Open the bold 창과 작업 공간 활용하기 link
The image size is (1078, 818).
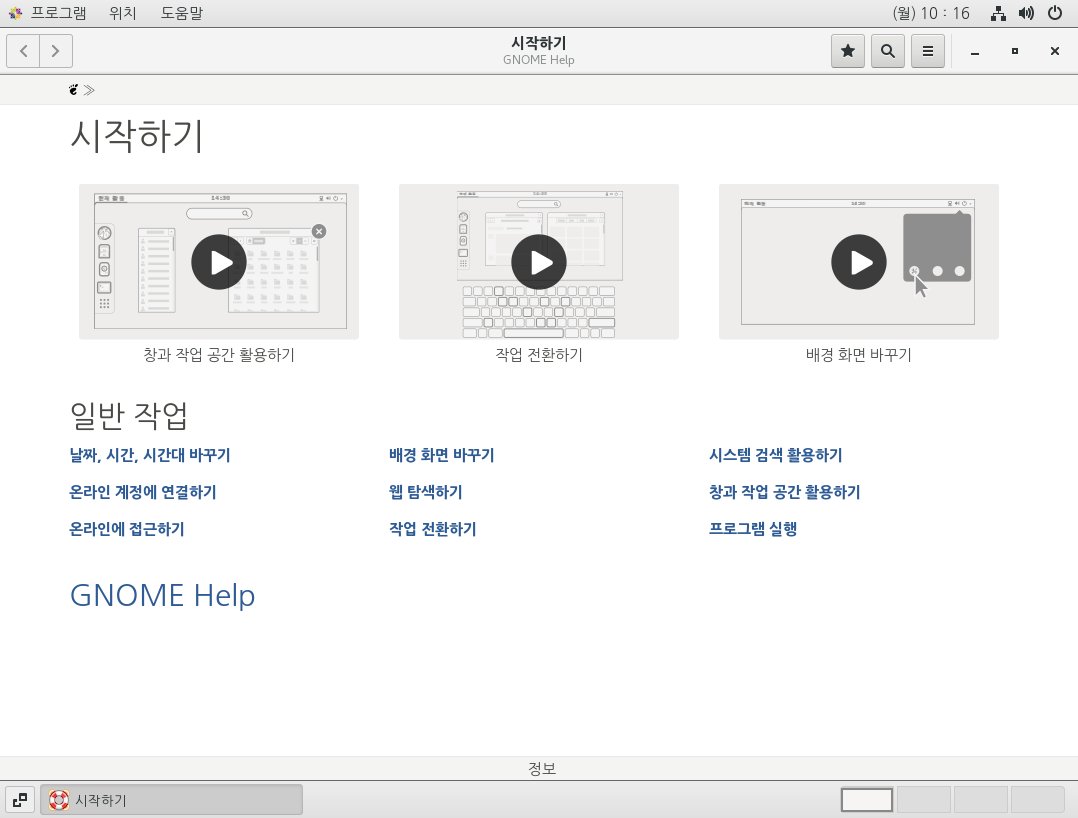[x=784, y=492]
